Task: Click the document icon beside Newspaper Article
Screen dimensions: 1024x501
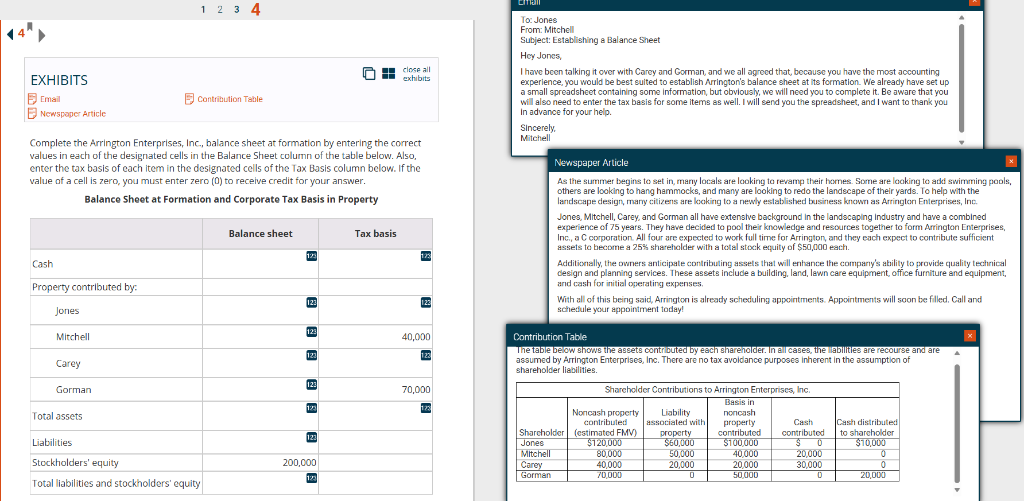Action: click(31, 113)
